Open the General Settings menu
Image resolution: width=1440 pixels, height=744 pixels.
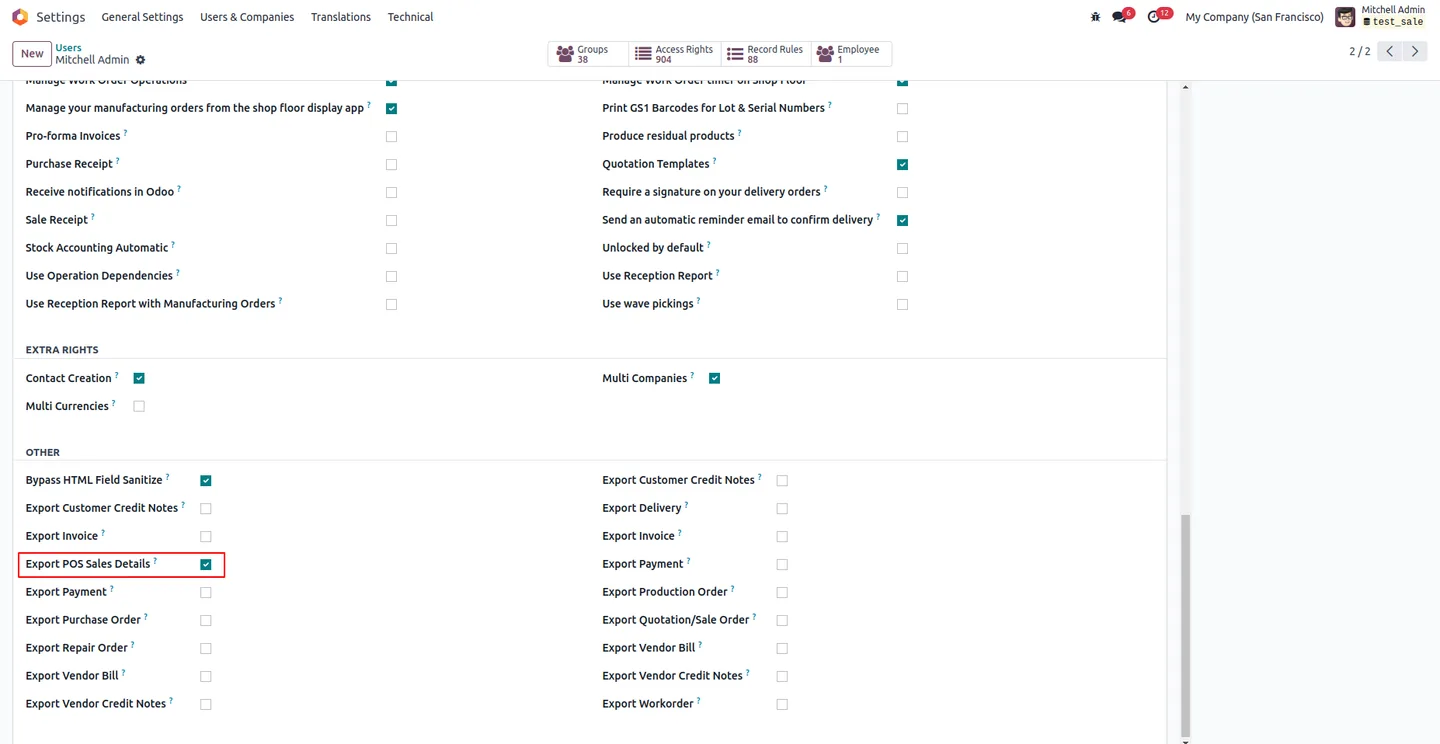tap(142, 17)
